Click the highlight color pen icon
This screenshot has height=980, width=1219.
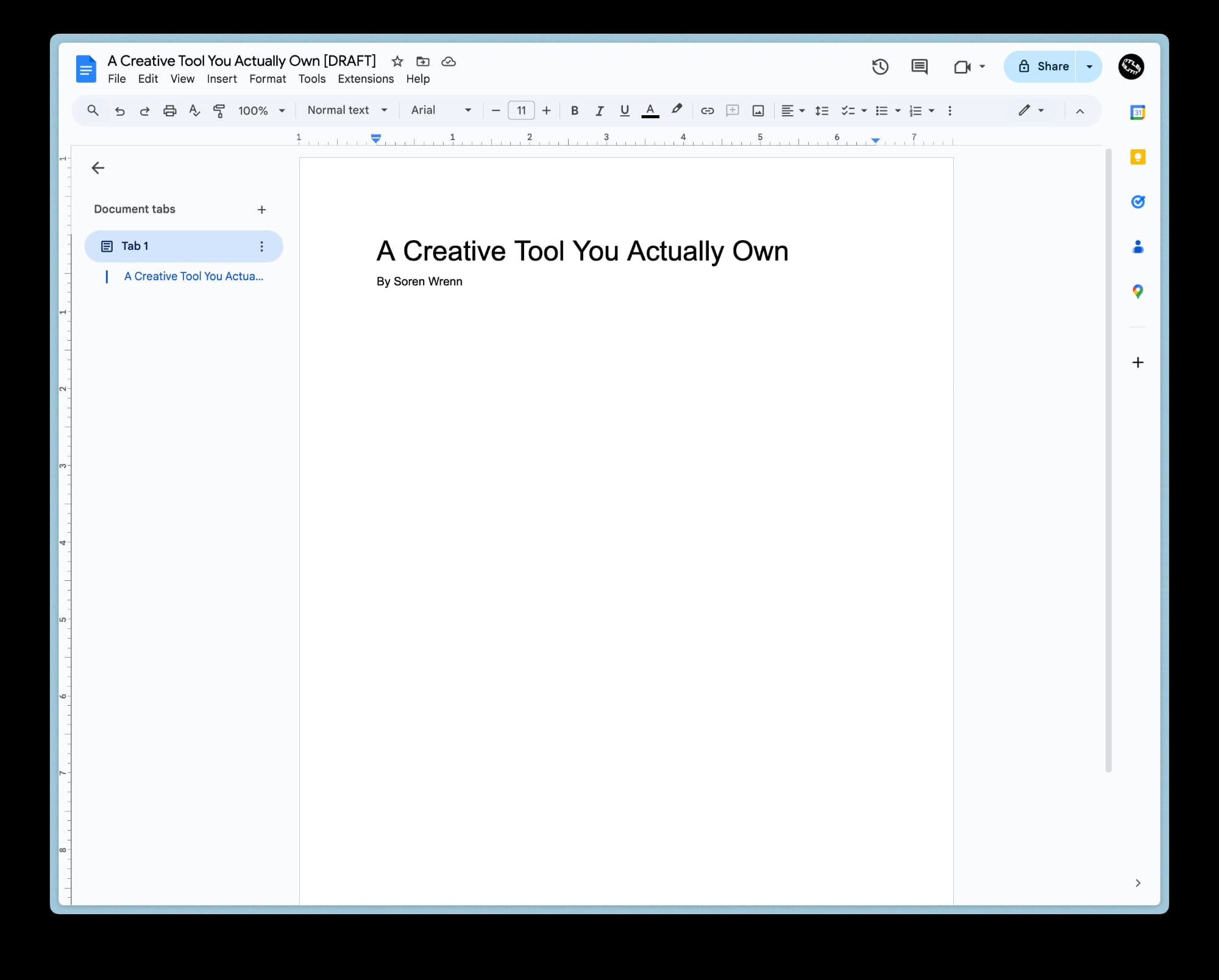coord(677,110)
